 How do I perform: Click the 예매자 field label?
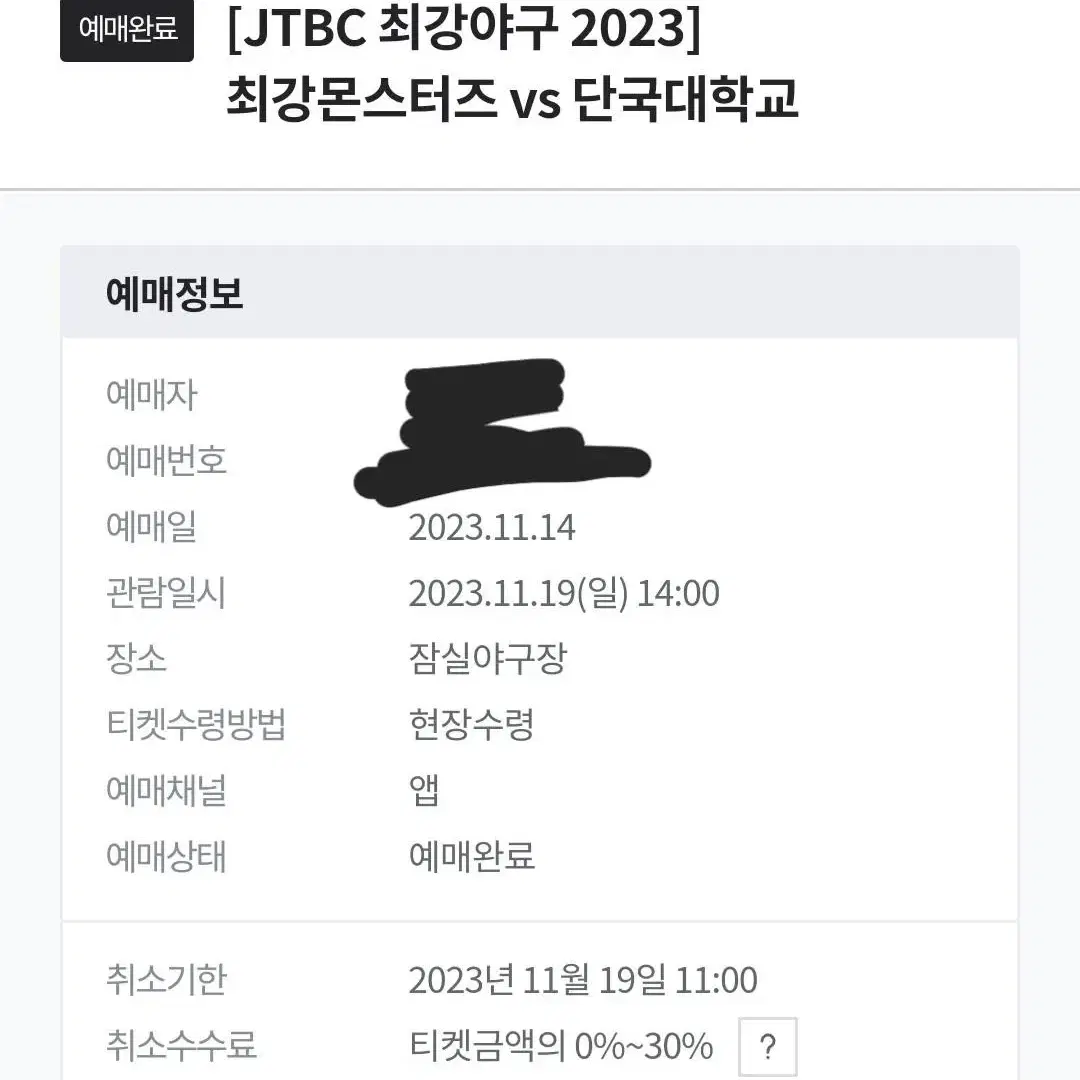(152, 395)
